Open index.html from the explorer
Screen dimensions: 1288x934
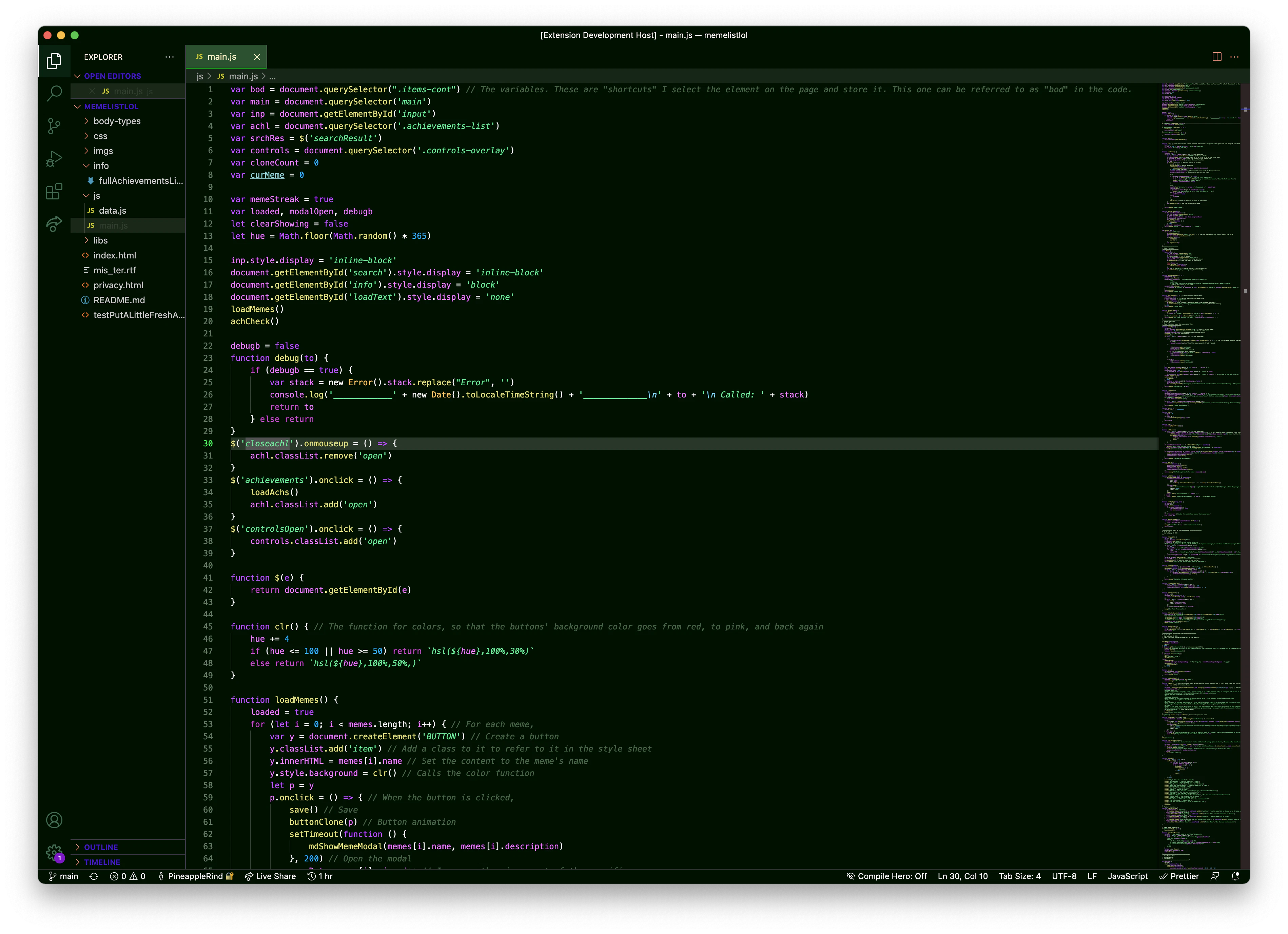114,255
